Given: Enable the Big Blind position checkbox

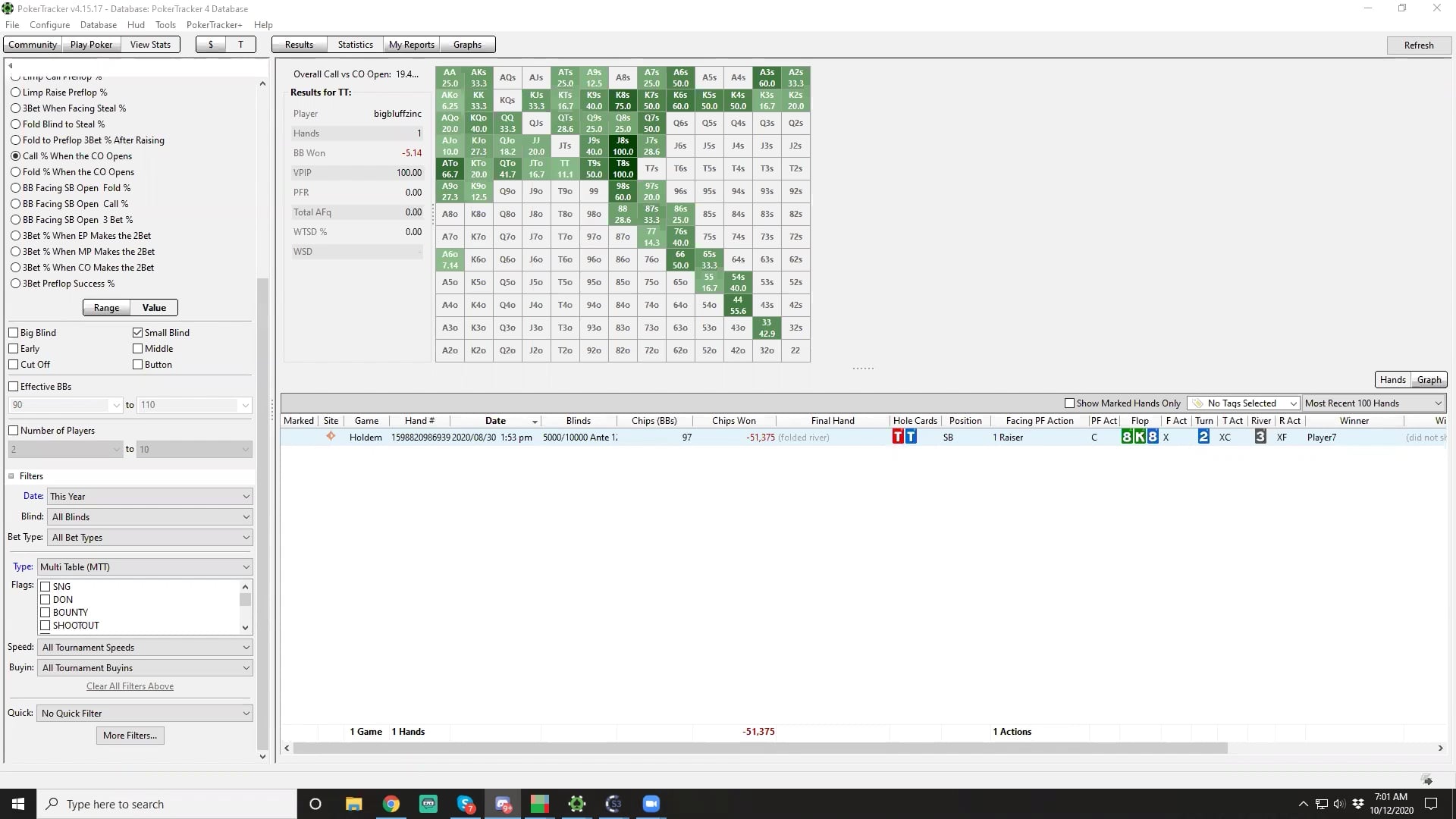Looking at the screenshot, I should 14,333.
